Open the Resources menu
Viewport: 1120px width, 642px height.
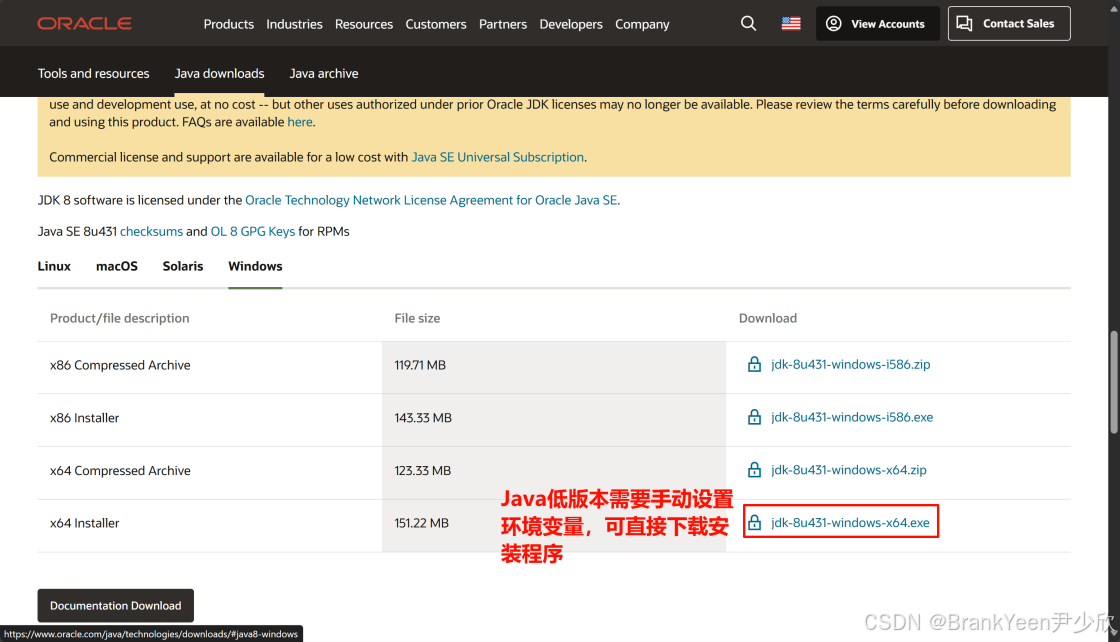pos(364,24)
